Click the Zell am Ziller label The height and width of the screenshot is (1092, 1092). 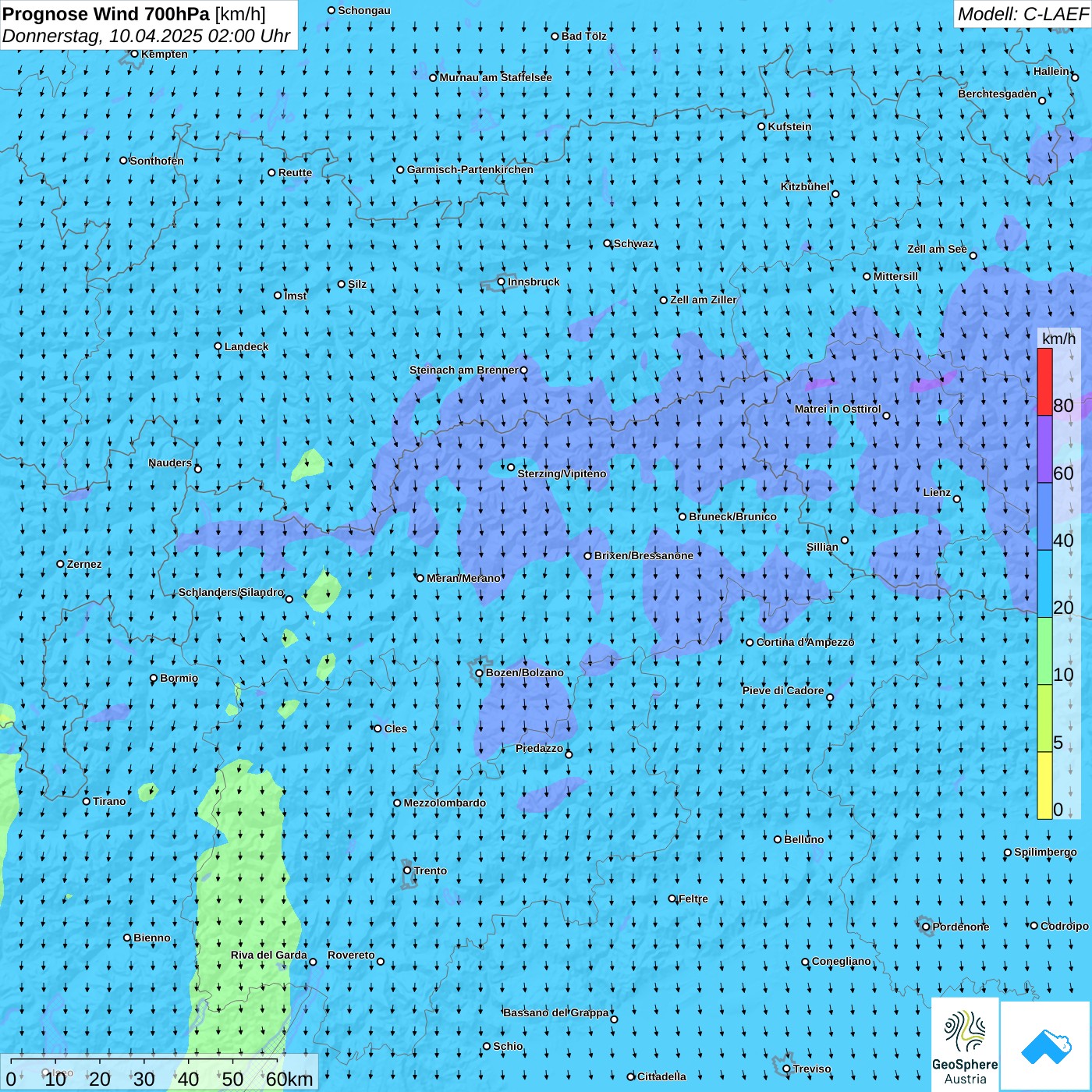click(704, 300)
